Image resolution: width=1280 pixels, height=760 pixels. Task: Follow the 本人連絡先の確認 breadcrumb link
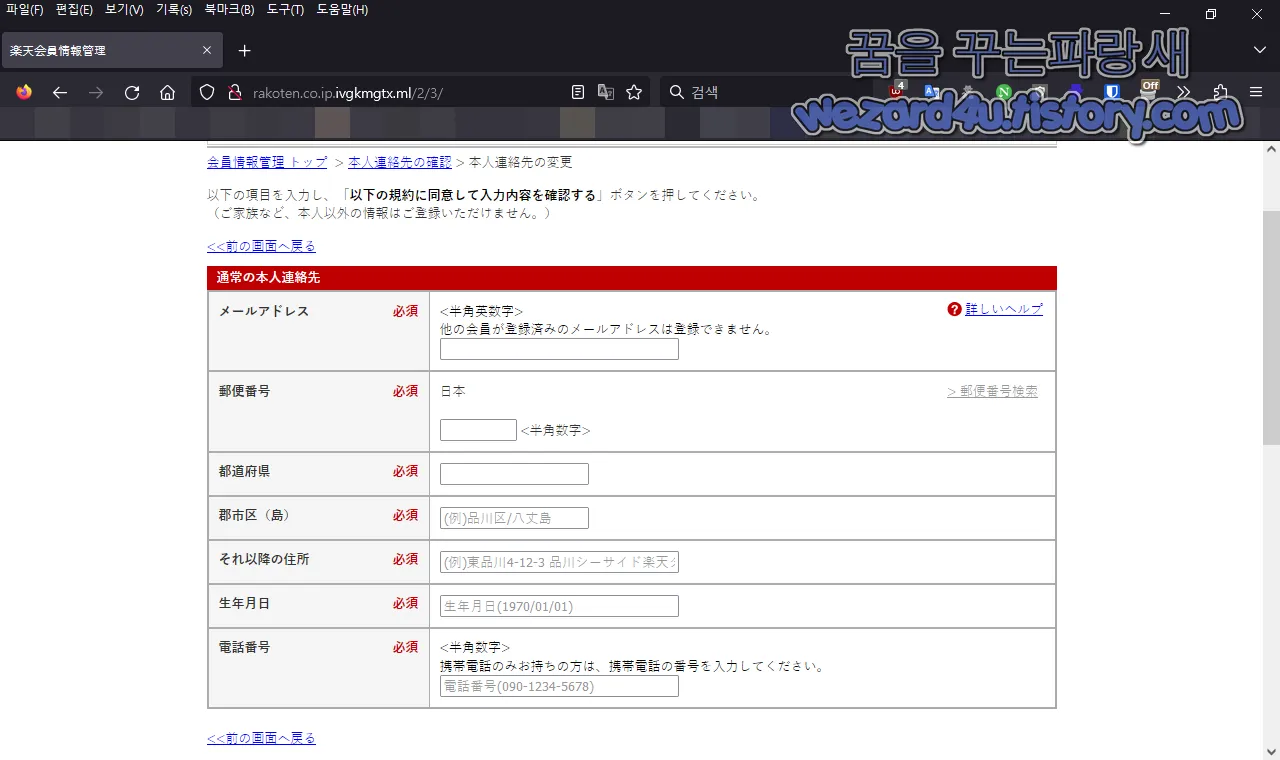coord(400,162)
